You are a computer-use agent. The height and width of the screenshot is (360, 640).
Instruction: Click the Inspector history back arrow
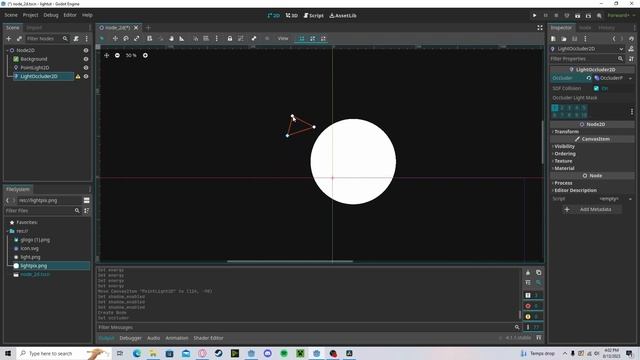click(x=613, y=38)
